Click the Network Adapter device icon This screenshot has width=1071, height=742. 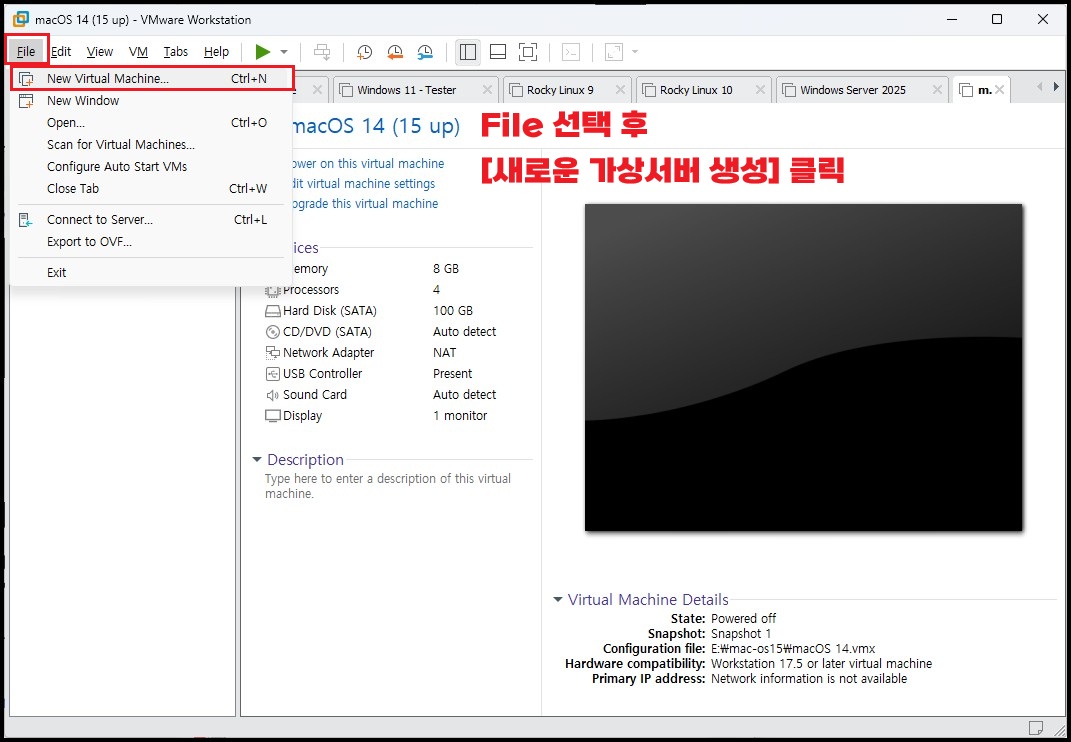click(x=273, y=353)
